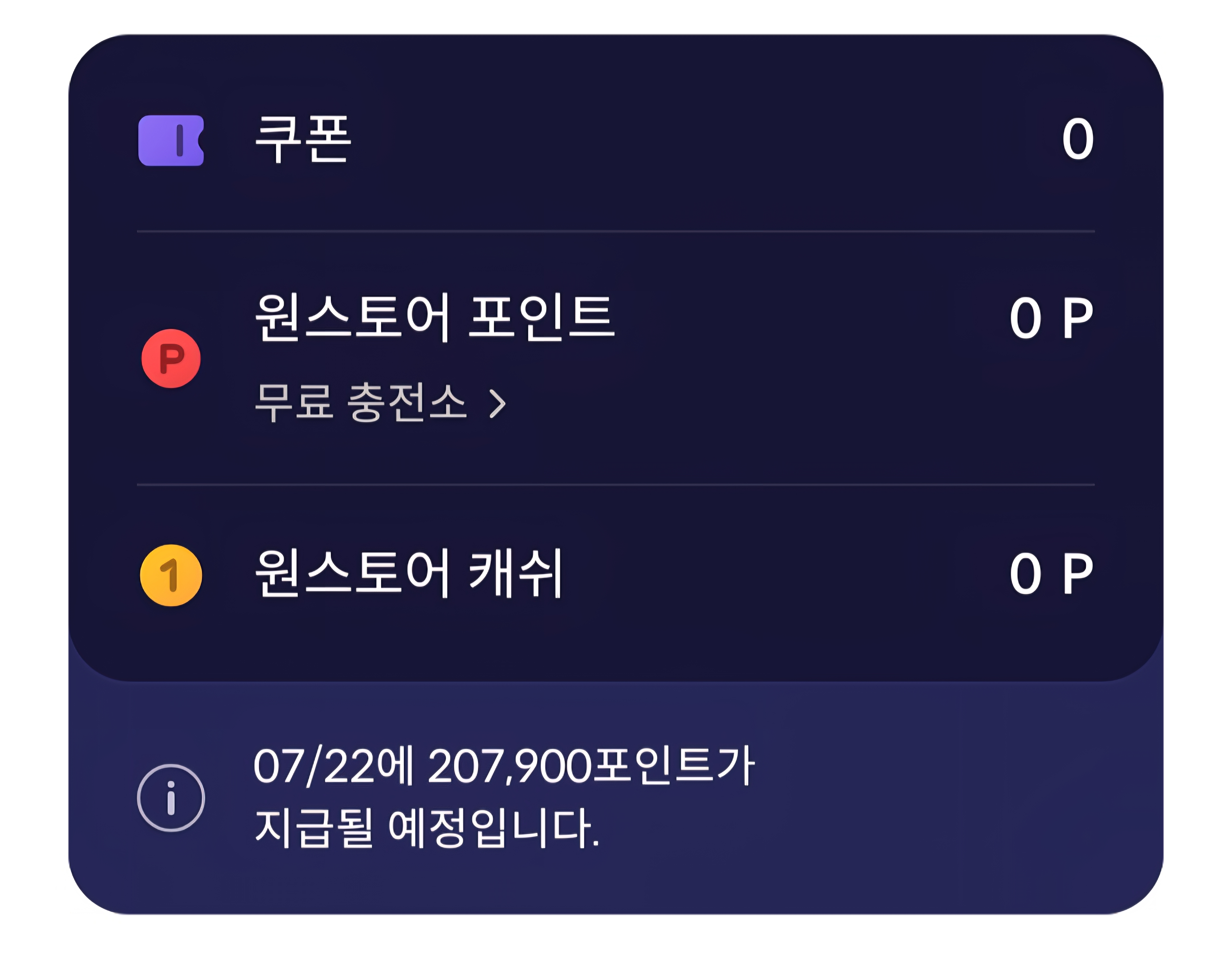Click the 원스토어 캐쉬 balance digit 0
Image resolution: width=1232 pixels, height=957 pixels.
[1025, 574]
